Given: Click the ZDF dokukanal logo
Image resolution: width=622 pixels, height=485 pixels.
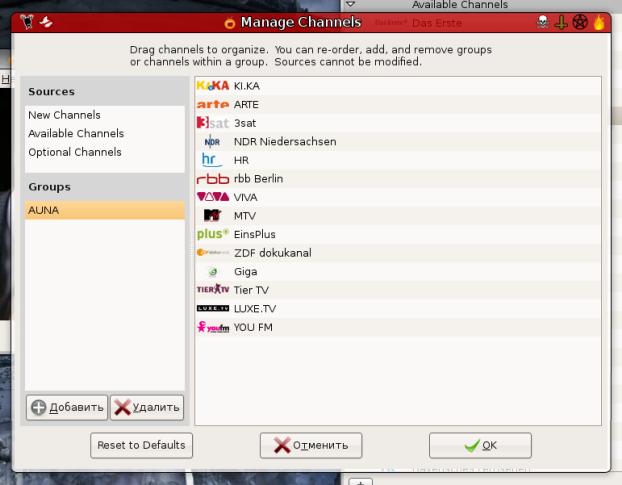Looking at the screenshot, I should coord(213,253).
